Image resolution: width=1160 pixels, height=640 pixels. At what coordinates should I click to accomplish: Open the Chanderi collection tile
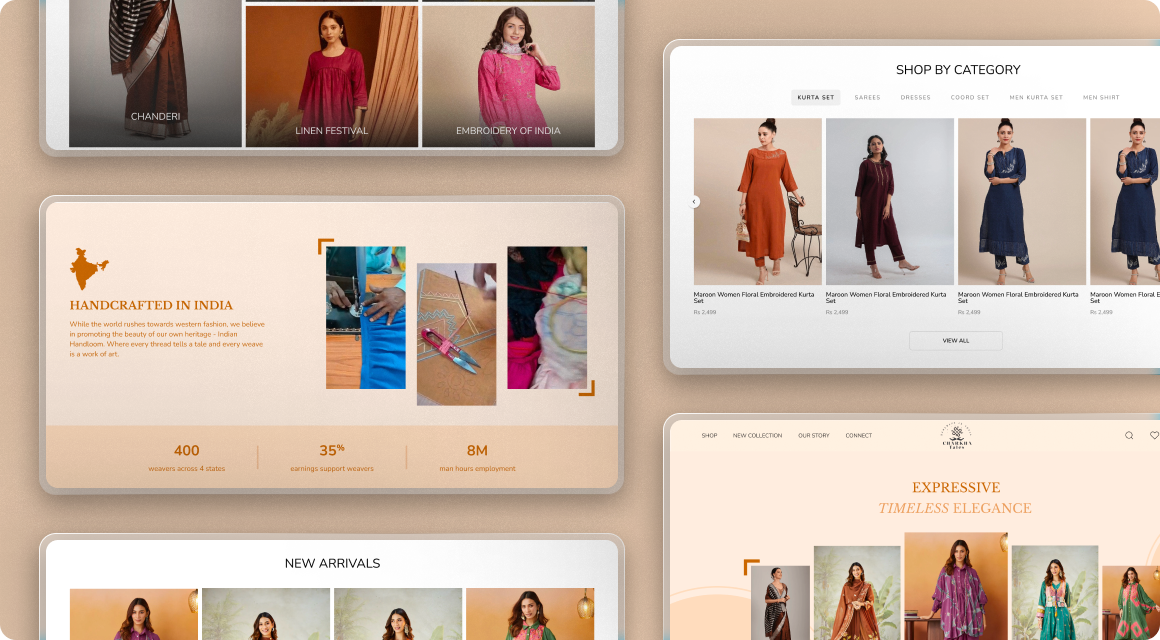pyautogui.click(x=155, y=73)
